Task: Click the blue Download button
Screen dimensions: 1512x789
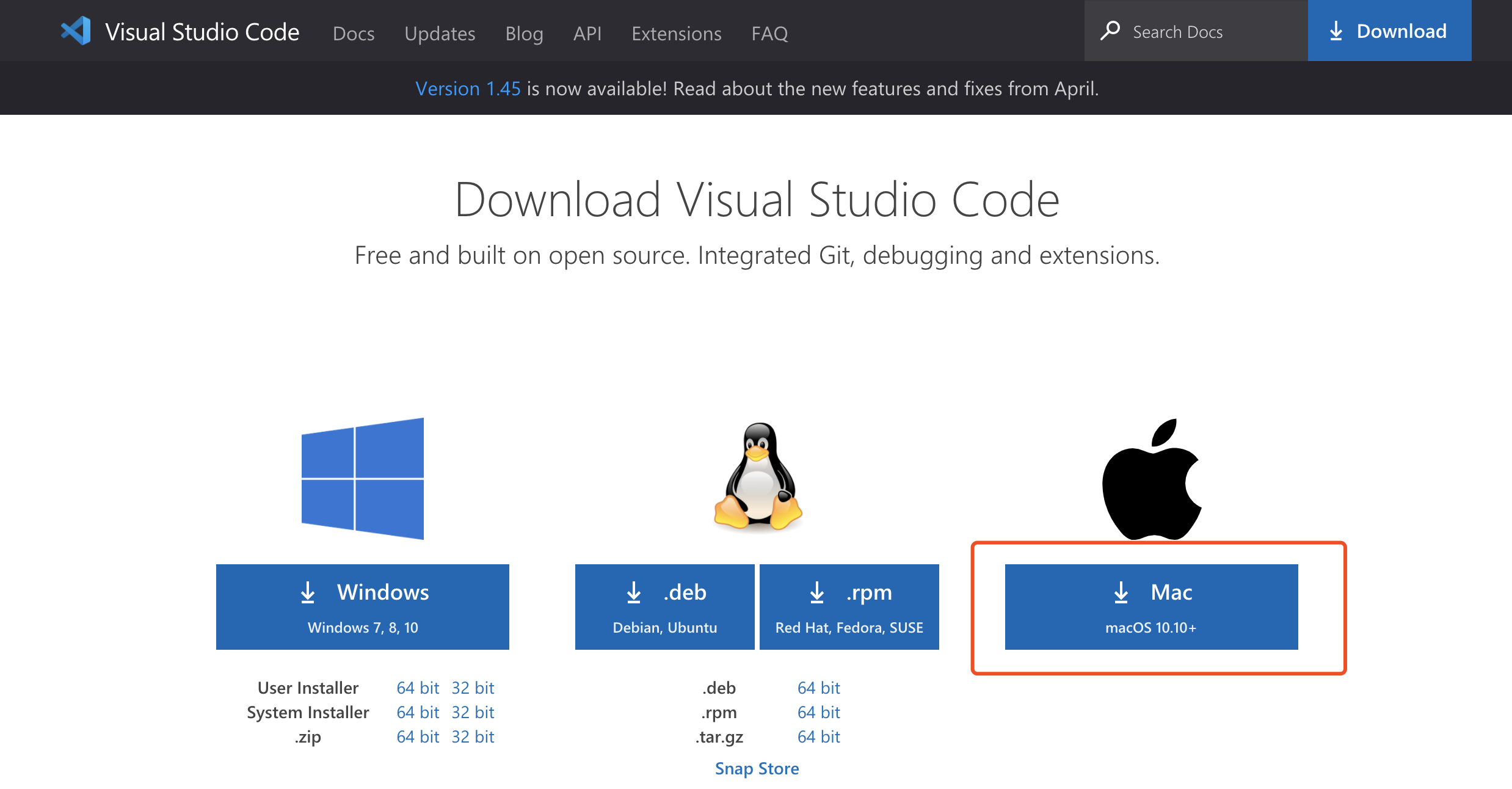Action: (x=1390, y=31)
